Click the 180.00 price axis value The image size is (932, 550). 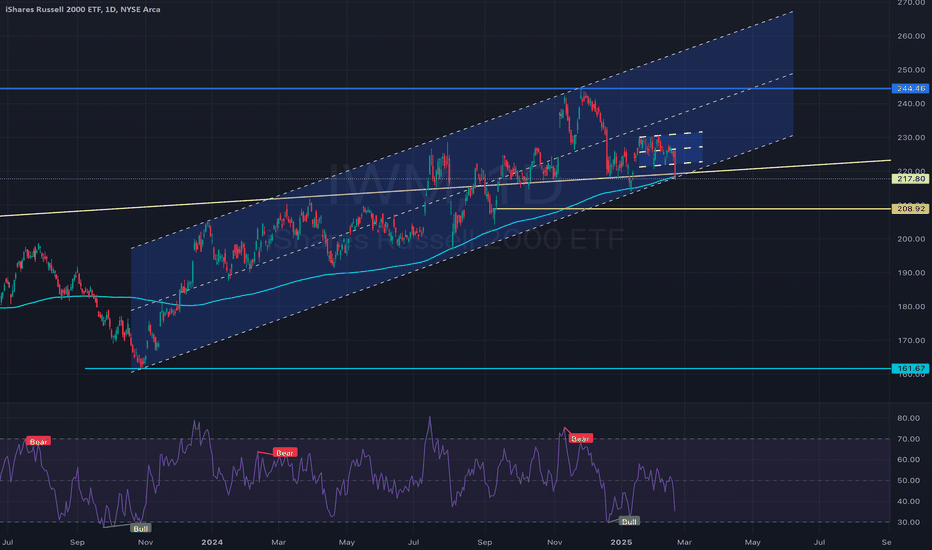911,307
